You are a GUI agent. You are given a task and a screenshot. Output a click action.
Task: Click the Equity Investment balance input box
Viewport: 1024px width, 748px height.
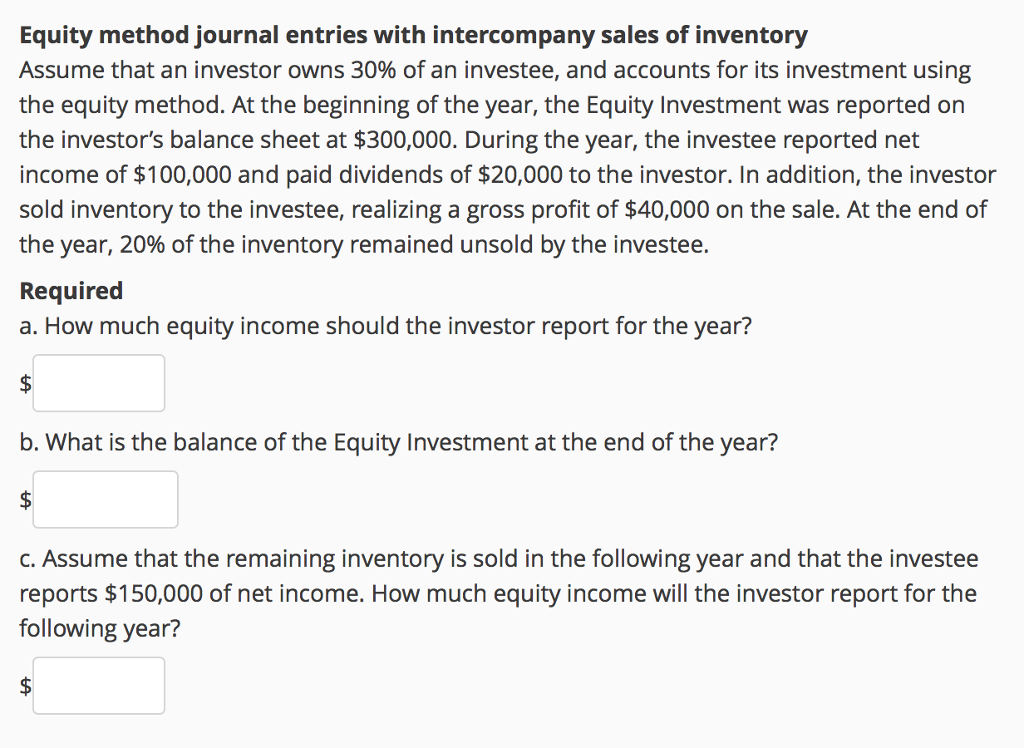click(x=105, y=499)
